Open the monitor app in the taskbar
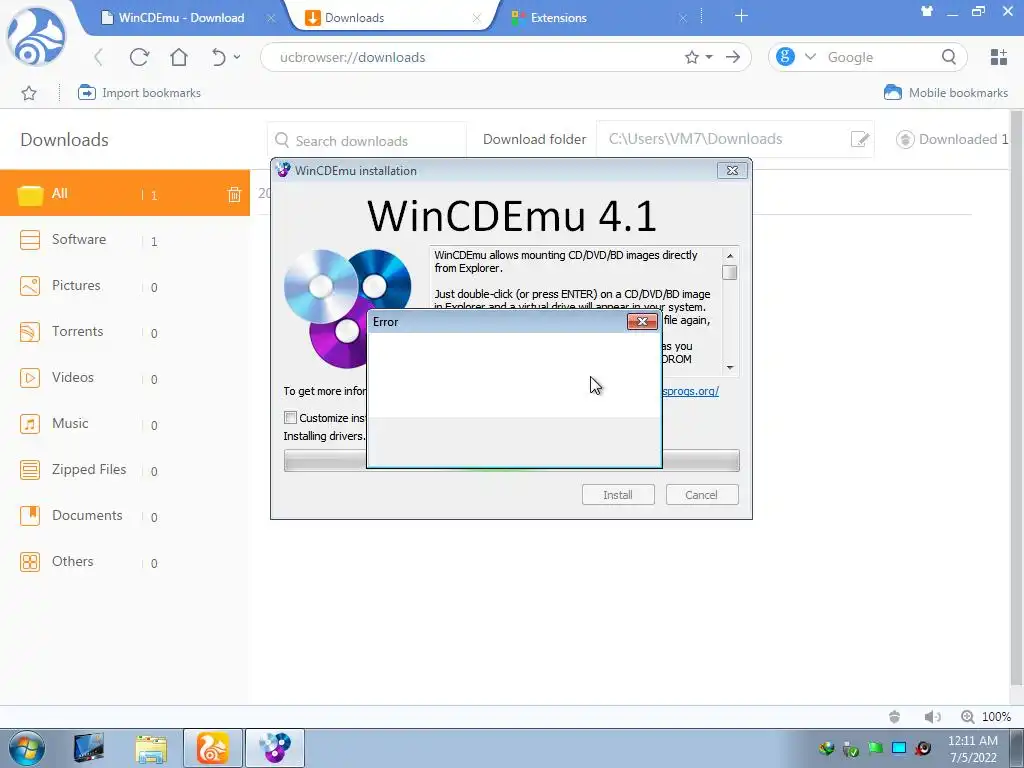The height and width of the screenshot is (768, 1024). [x=89, y=748]
